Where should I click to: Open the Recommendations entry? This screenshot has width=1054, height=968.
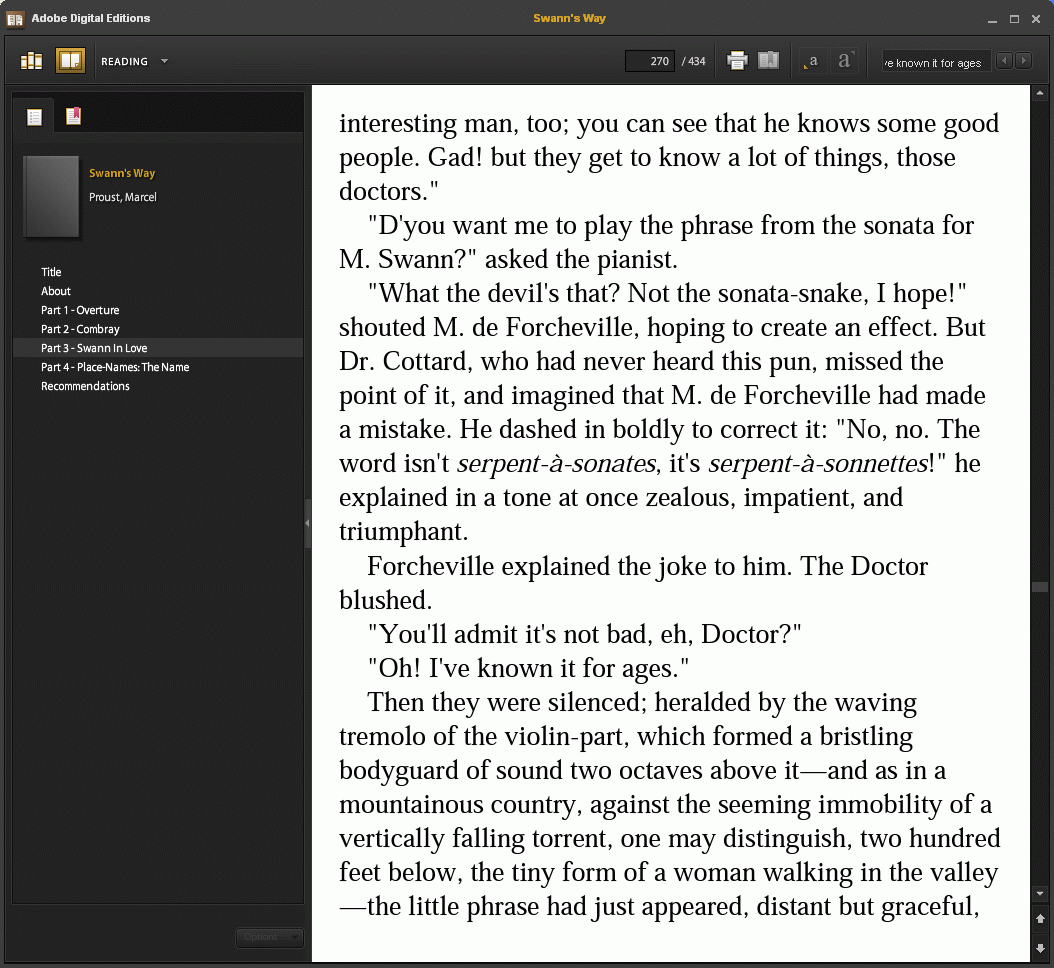pyautogui.click(x=85, y=386)
